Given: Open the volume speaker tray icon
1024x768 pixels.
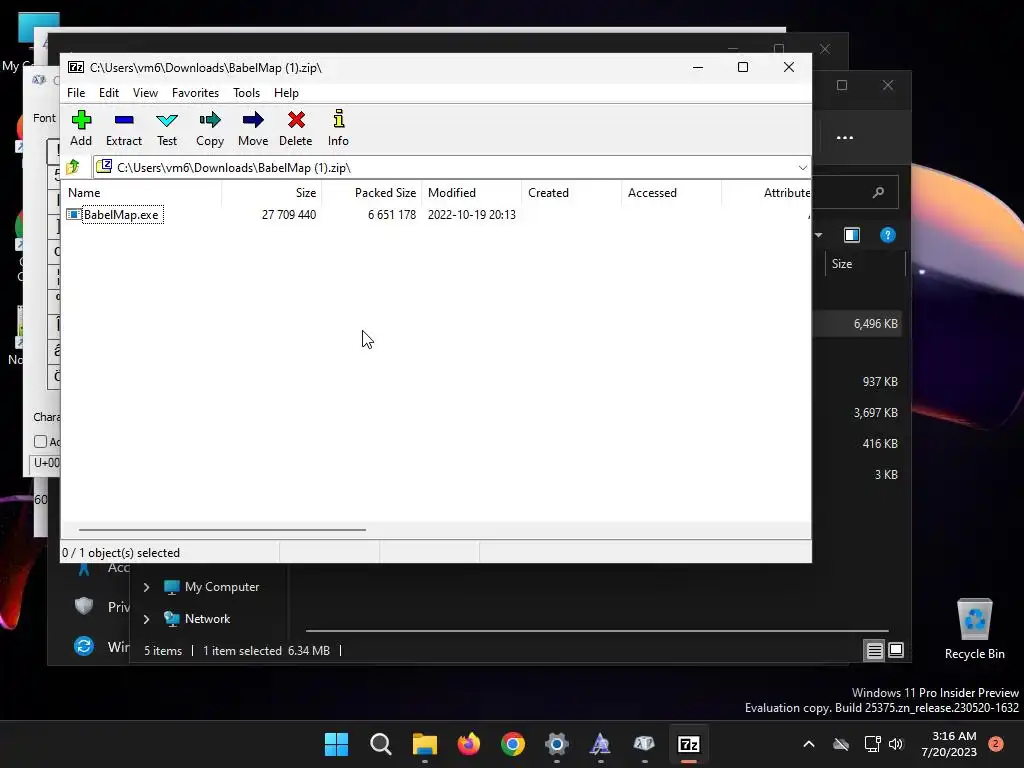Looking at the screenshot, I should pos(896,744).
